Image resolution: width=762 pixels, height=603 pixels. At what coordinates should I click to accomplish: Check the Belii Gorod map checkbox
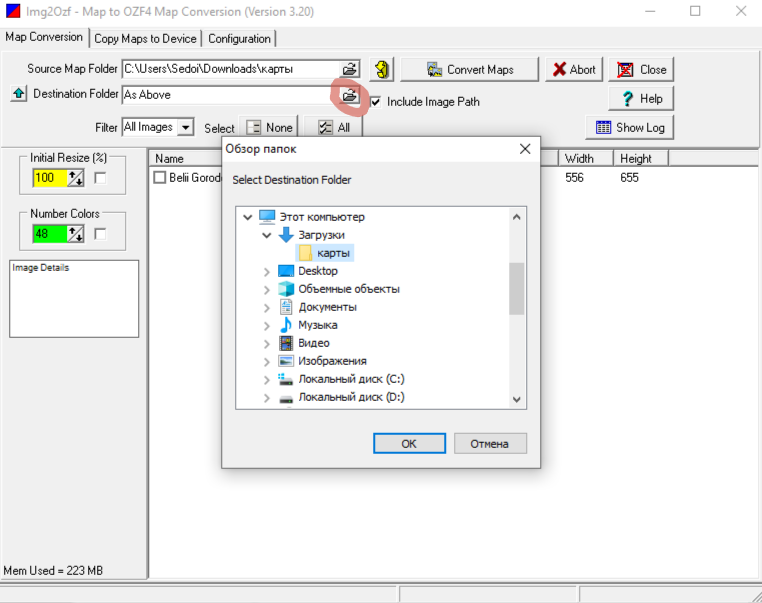pyautogui.click(x=159, y=178)
